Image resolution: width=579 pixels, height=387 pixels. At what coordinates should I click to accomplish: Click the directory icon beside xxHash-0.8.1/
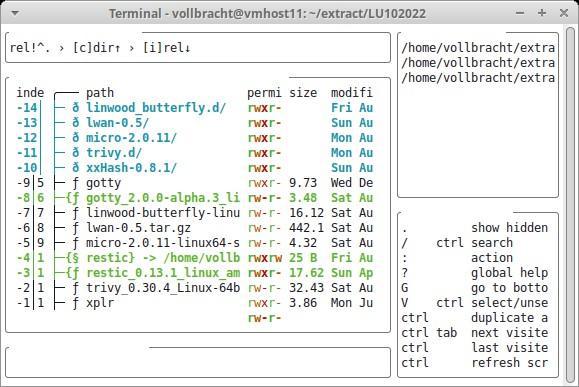click(x=76, y=168)
